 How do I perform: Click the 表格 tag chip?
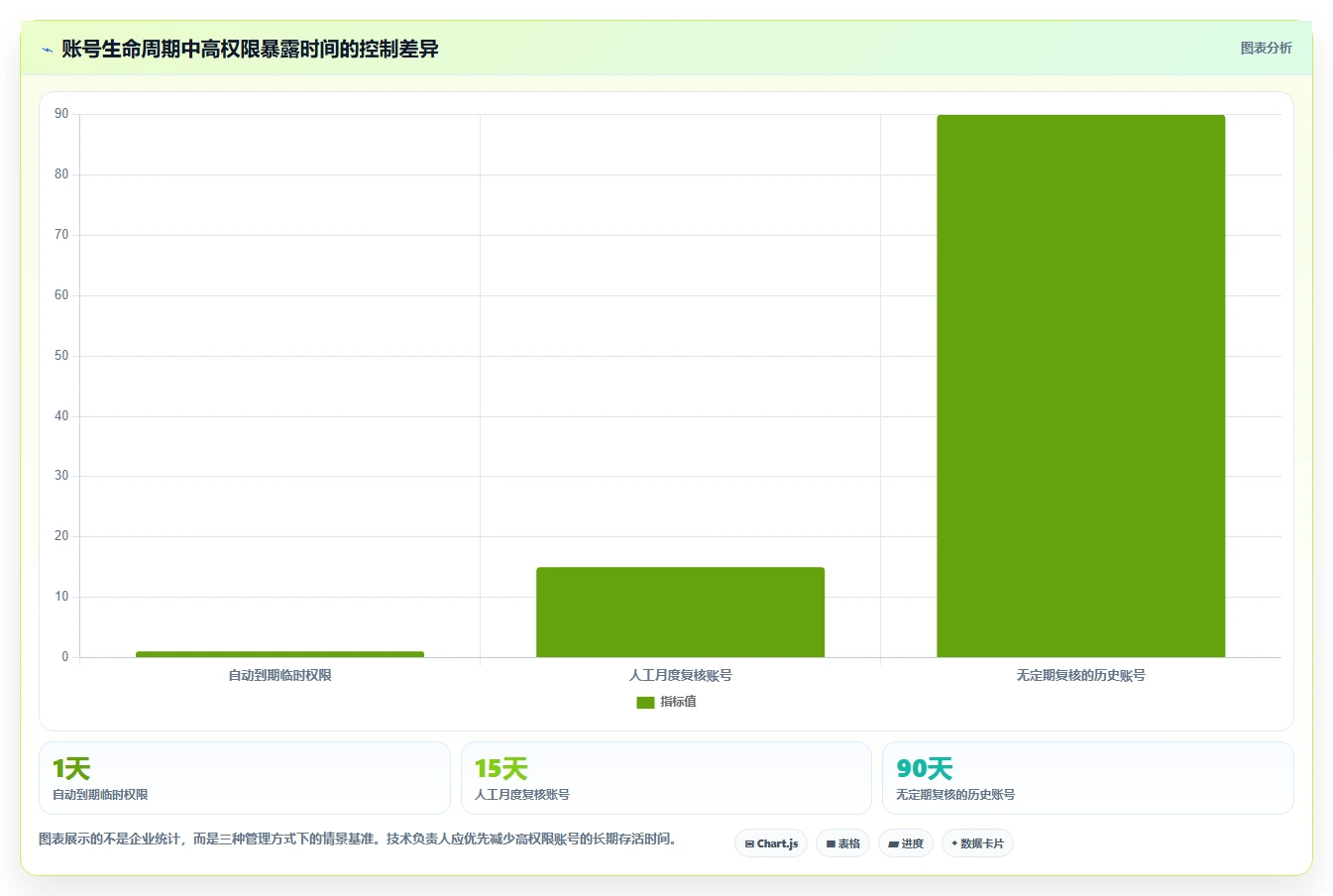(x=842, y=843)
